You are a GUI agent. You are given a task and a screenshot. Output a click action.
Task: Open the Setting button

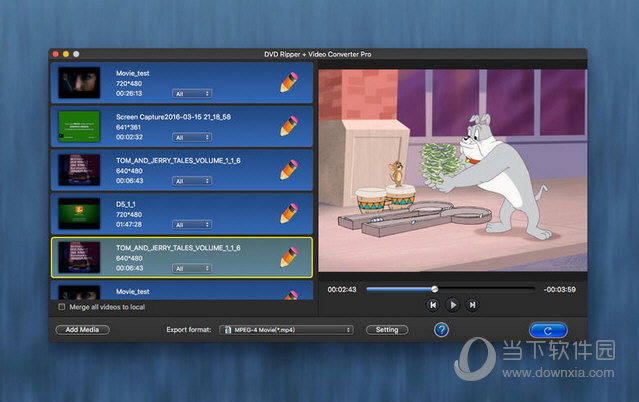386,329
